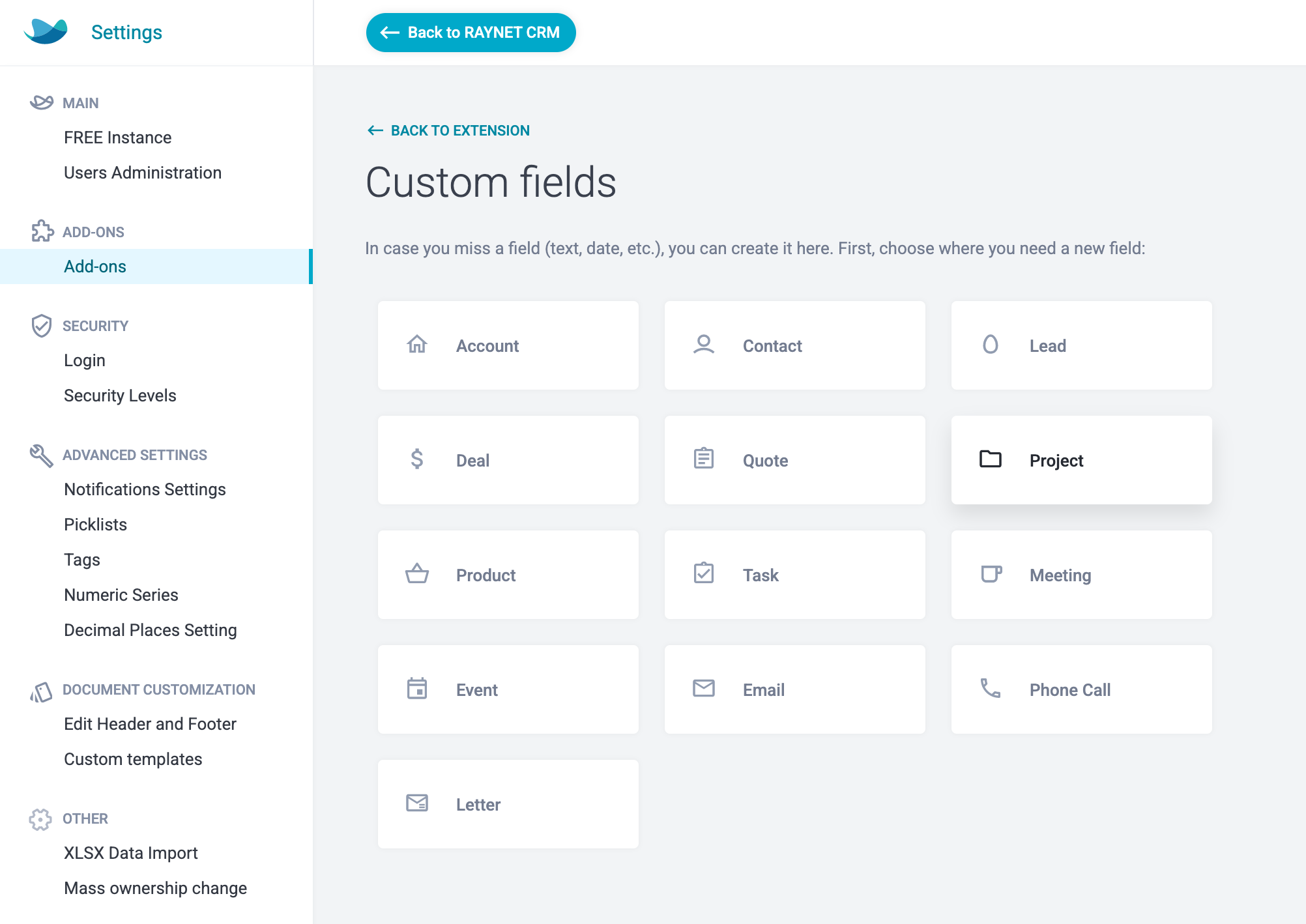The image size is (1306, 924).
Task: Open Numeric Series settings
Action: 121,595
